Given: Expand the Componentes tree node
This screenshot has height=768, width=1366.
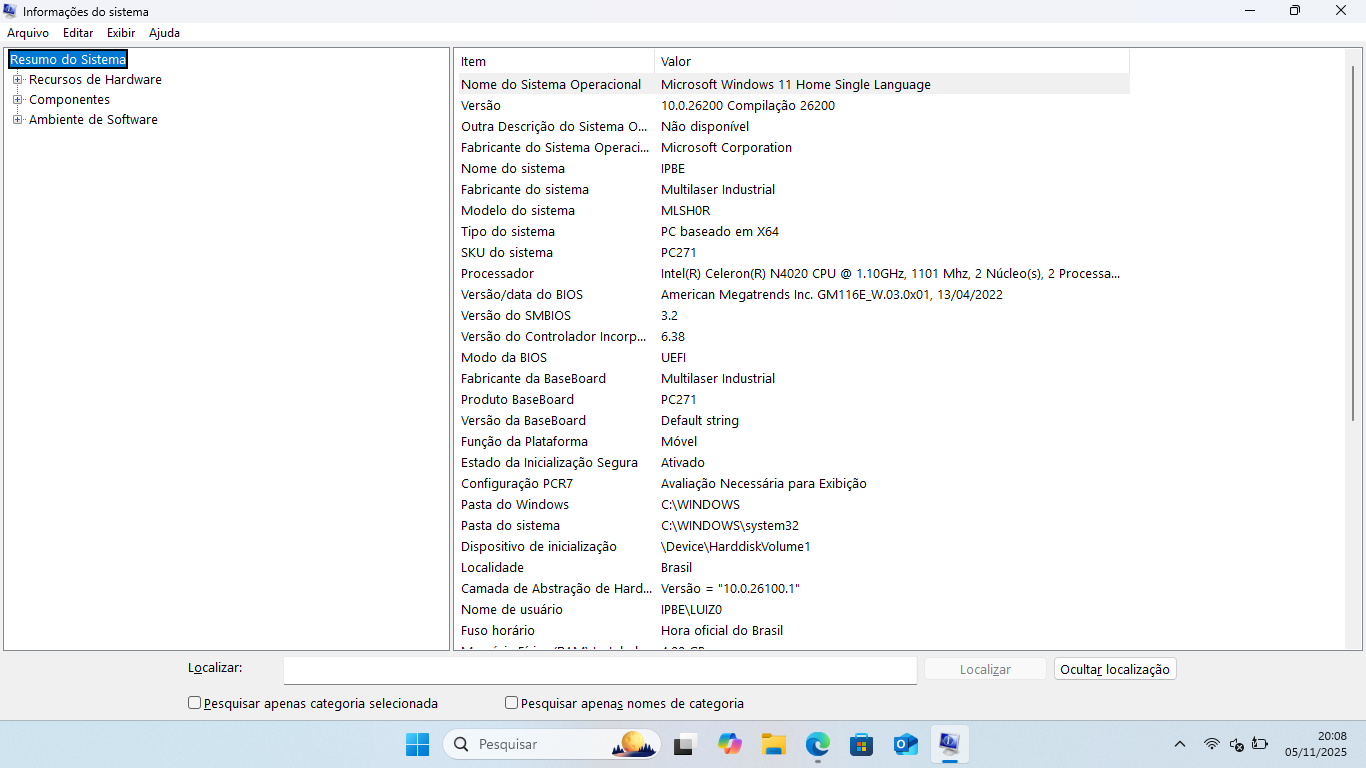Looking at the screenshot, I should pyautogui.click(x=17, y=99).
